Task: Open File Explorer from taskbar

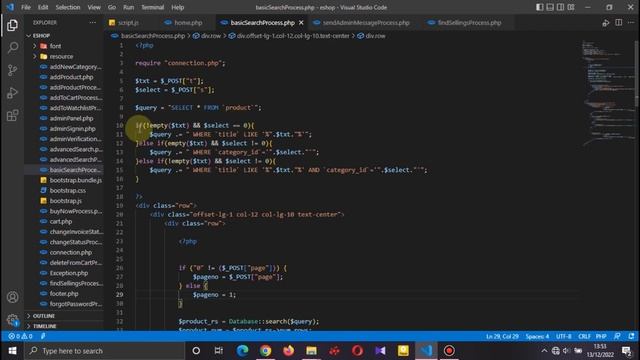Action: pos(311,351)
